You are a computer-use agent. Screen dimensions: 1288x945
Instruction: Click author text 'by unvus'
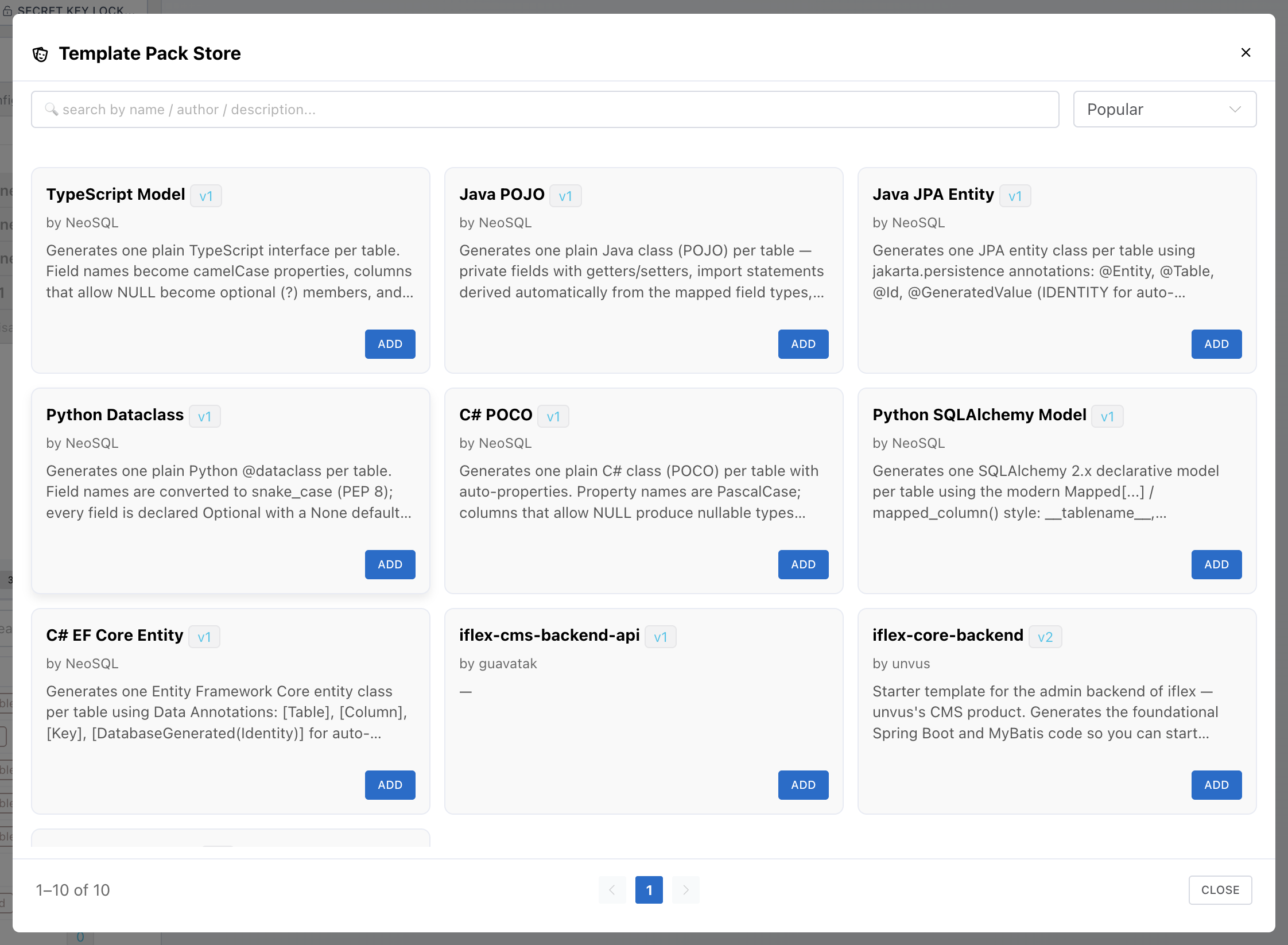[x=901, y=664]
